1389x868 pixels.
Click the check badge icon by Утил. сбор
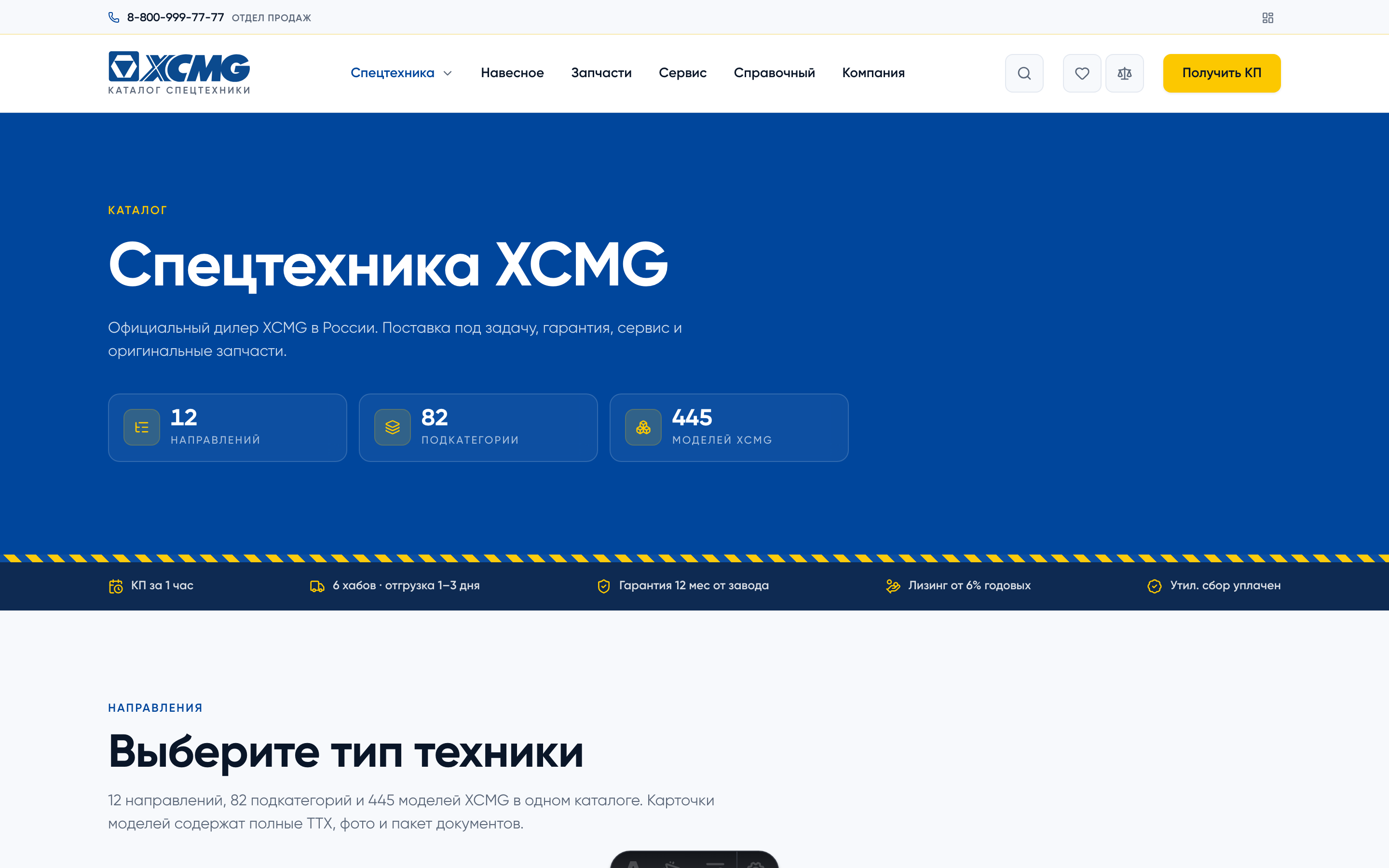pyautogui.click(x=1155, y=586)
